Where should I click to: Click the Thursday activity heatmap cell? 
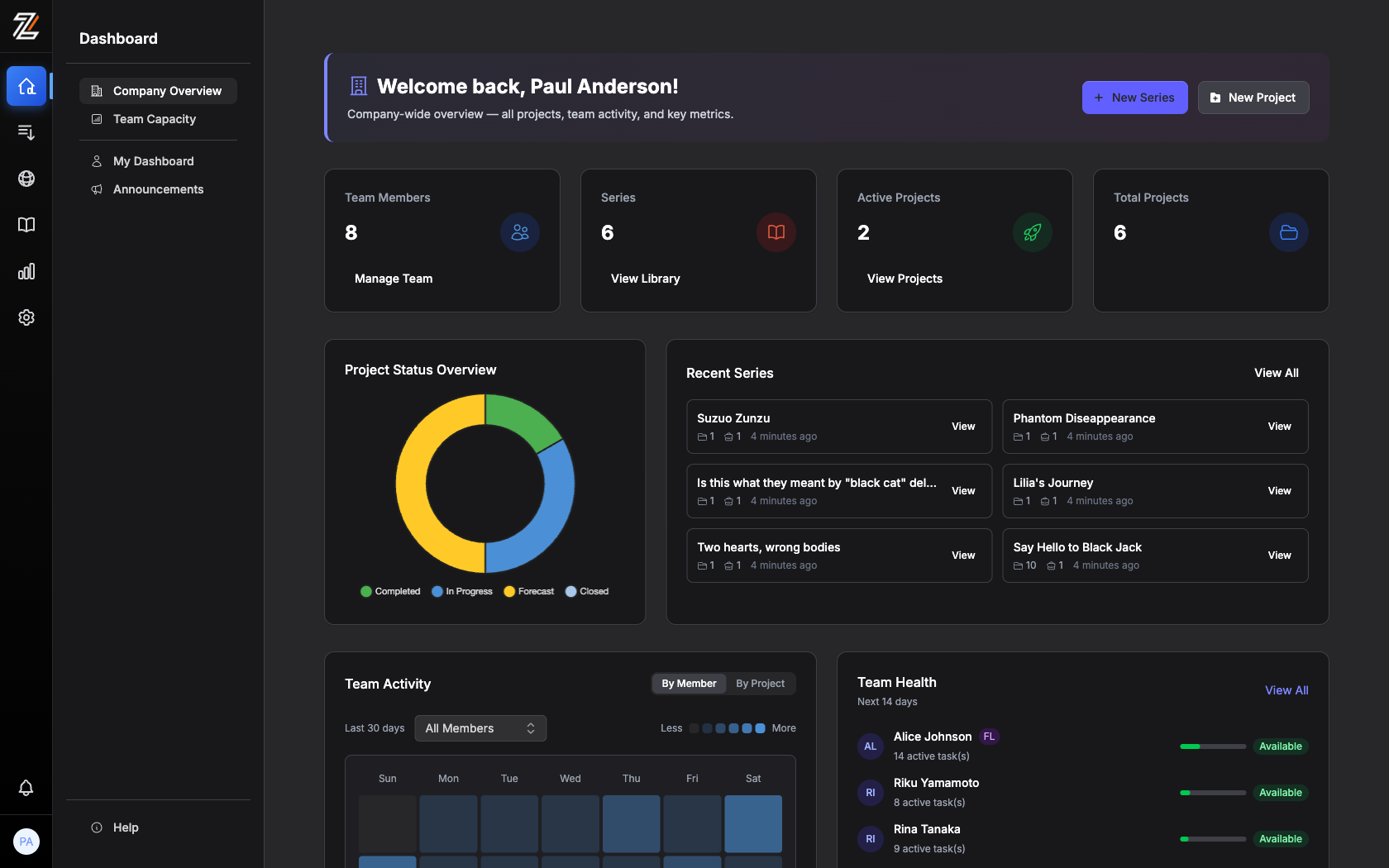(632, 823)
